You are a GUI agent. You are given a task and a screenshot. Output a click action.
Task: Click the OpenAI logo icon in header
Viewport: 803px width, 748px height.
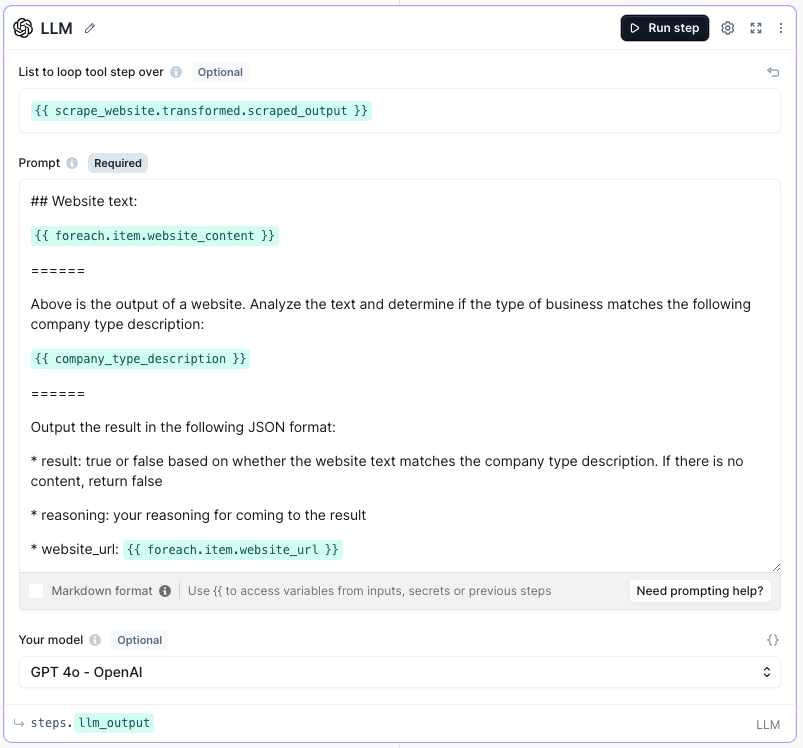(23, 28)
